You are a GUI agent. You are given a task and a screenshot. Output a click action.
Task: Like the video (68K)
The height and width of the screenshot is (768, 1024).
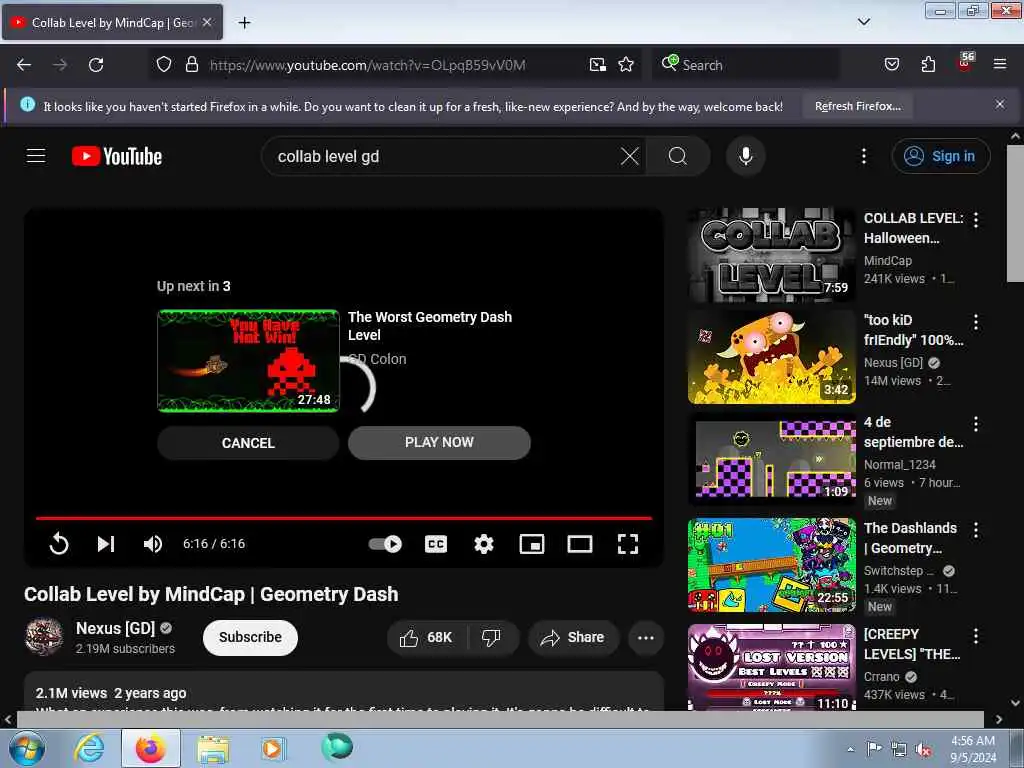coord(427,637)
